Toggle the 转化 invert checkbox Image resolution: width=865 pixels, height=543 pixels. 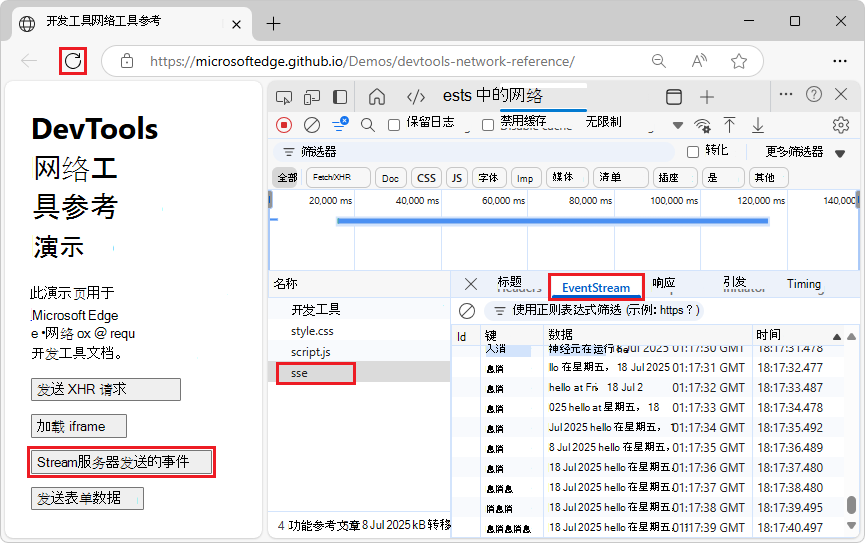point(693,152)
